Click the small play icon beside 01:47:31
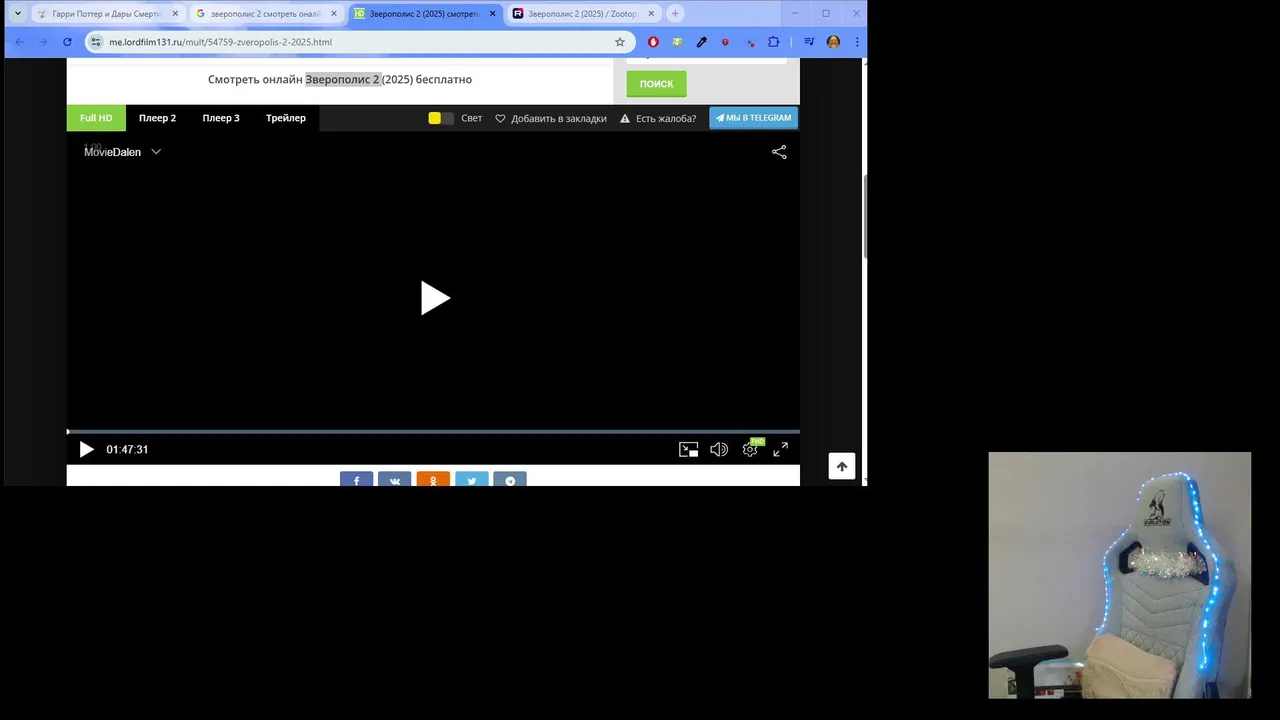Image resolution: width=1280 pixels, height=720 pixels. tap(86, 450)
